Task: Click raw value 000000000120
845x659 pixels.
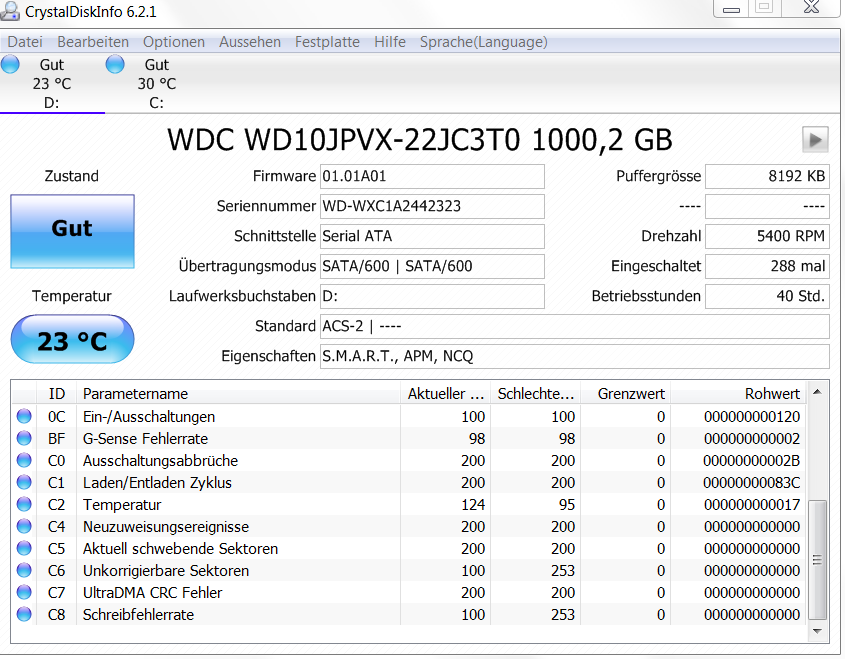Action: coord(752,417)
